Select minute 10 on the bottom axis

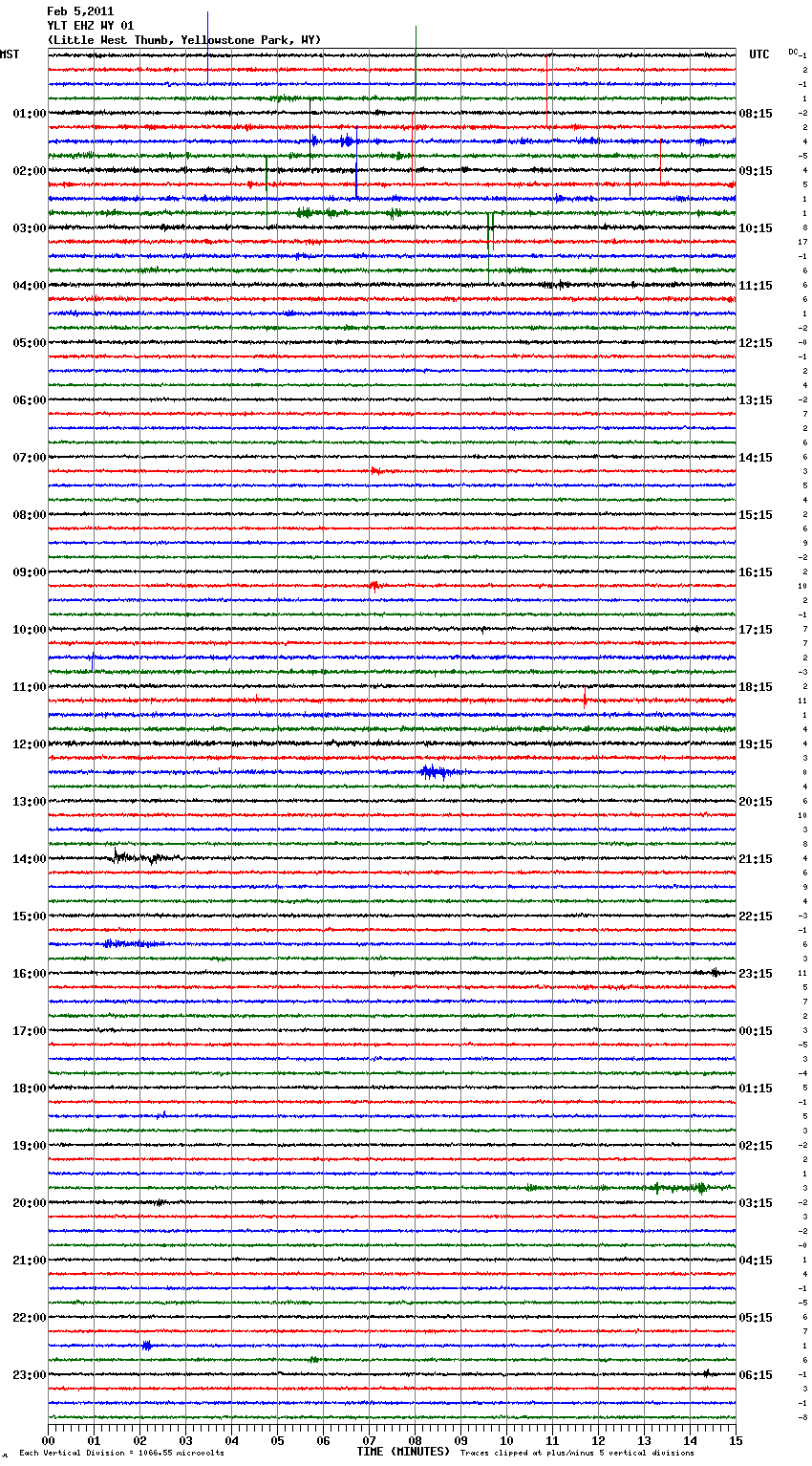pos(506,1440)
